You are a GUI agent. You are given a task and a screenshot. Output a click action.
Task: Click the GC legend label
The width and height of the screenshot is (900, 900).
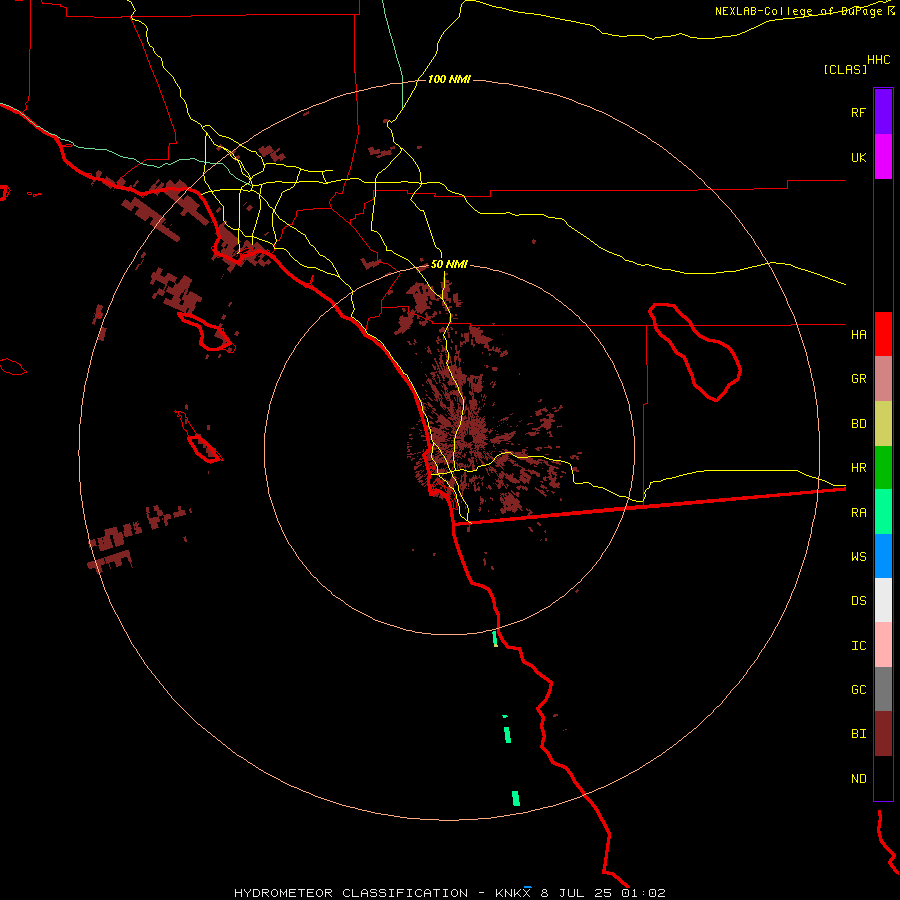pos(858,689)
